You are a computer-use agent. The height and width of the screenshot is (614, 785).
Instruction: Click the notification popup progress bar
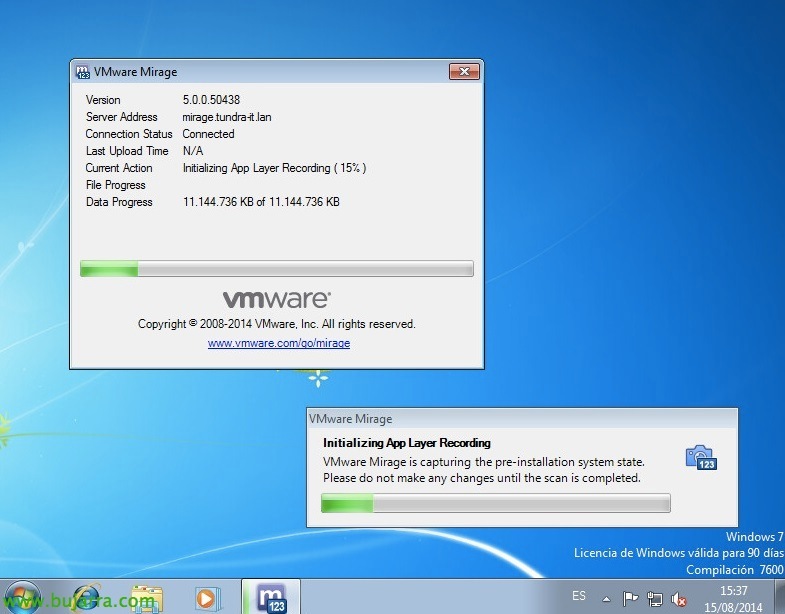[496, 503]
